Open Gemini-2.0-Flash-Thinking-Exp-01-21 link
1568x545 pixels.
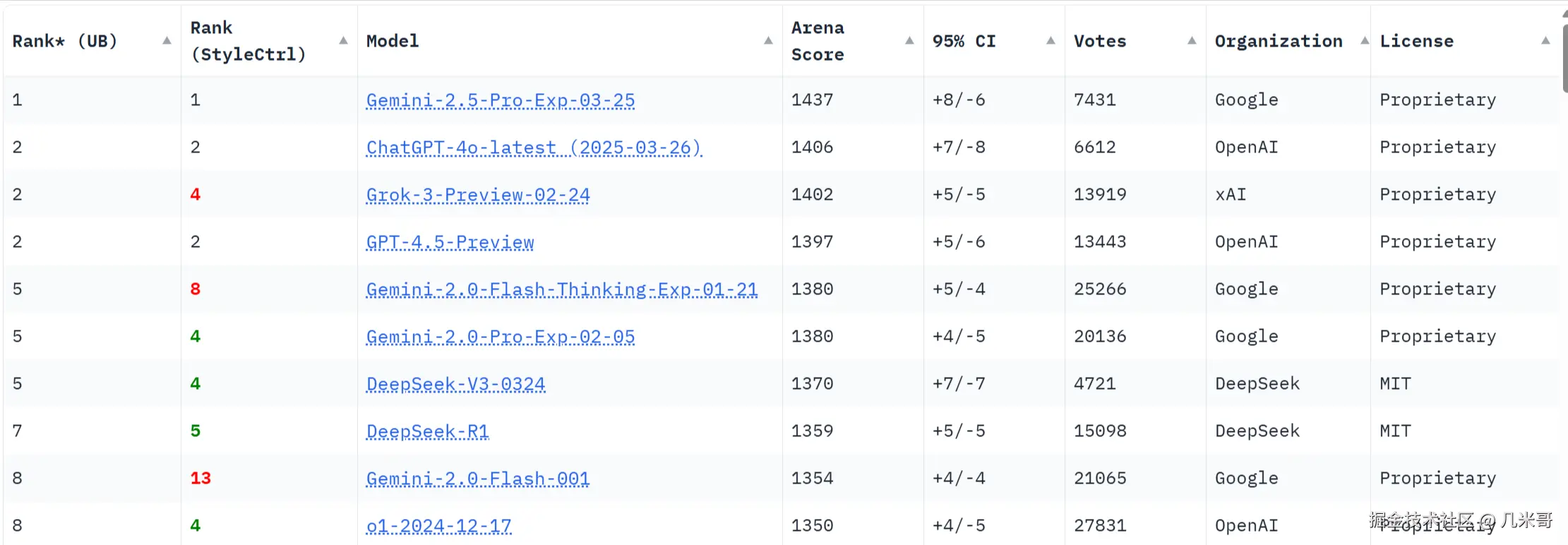coord(561,289)
